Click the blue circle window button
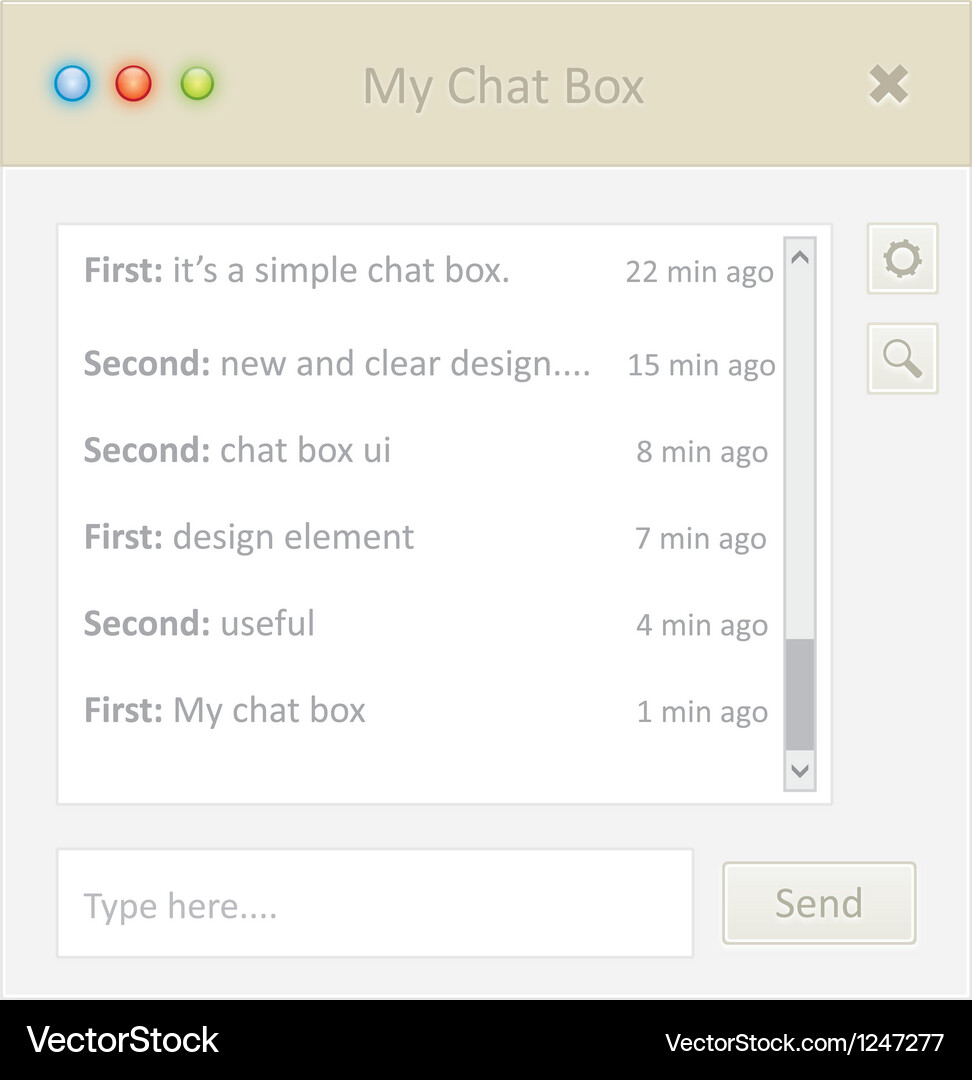Viewport: 972px width, 1080px height. [72, 84]
